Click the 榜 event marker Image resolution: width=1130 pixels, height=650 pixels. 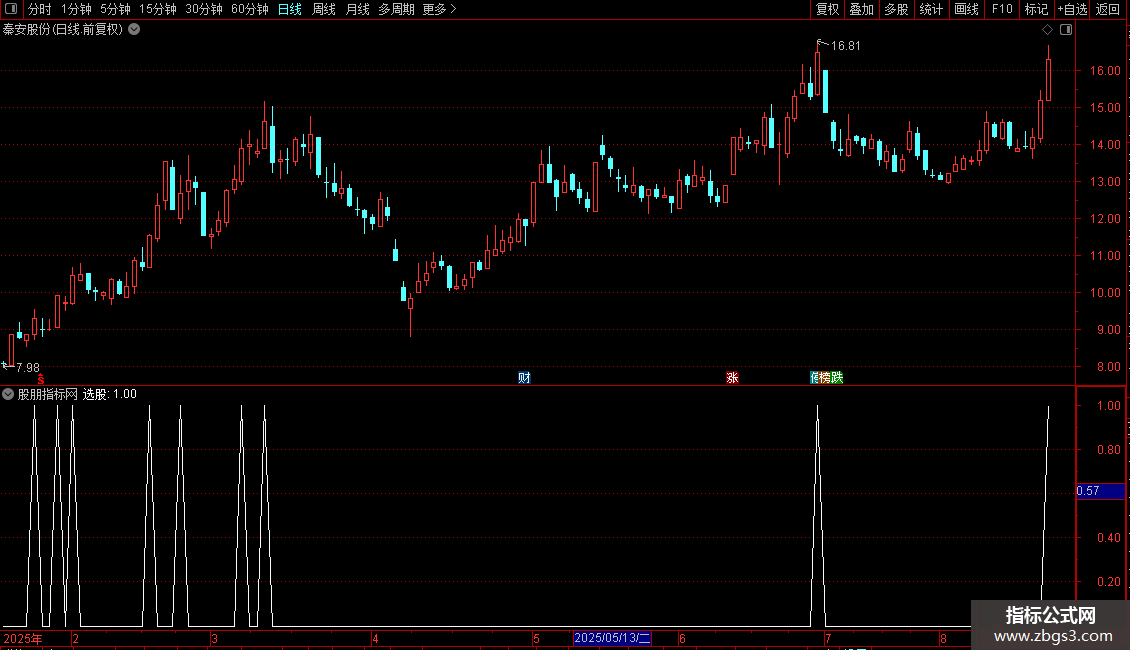click(825, 378)
